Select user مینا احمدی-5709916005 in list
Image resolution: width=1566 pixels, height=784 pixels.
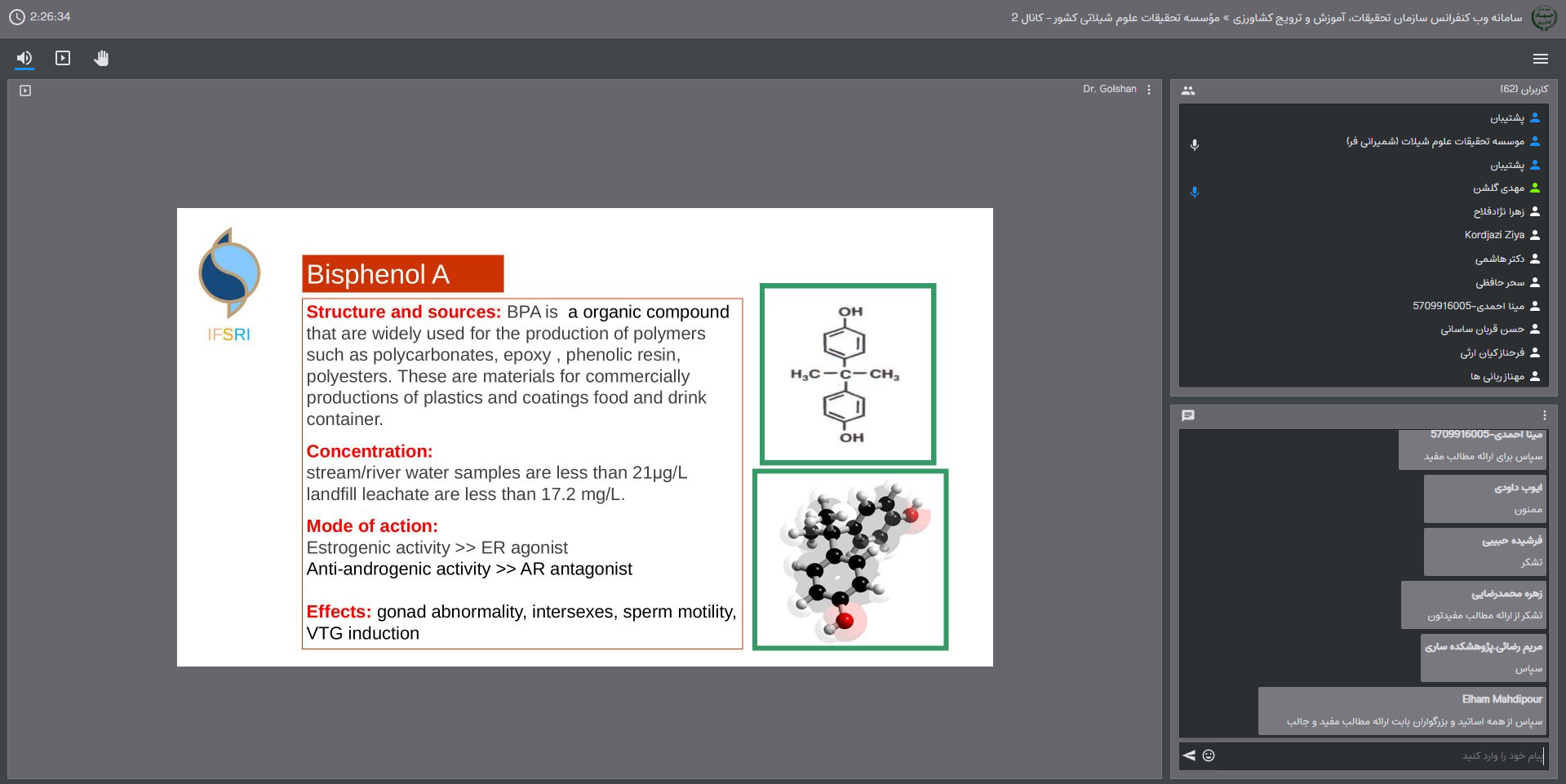(1468, 306)
